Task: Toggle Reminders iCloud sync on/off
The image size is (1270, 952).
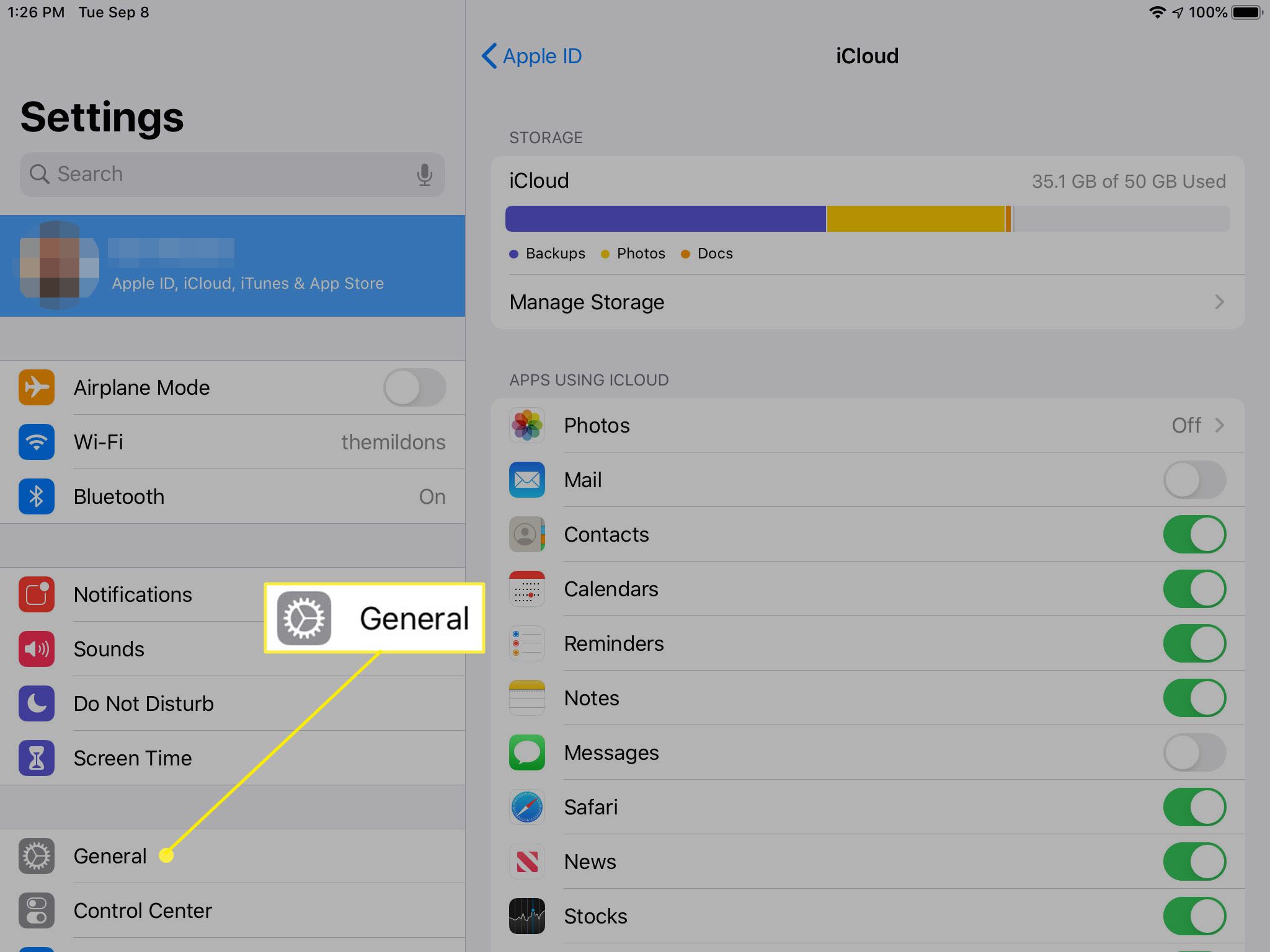Action: 1196,643
